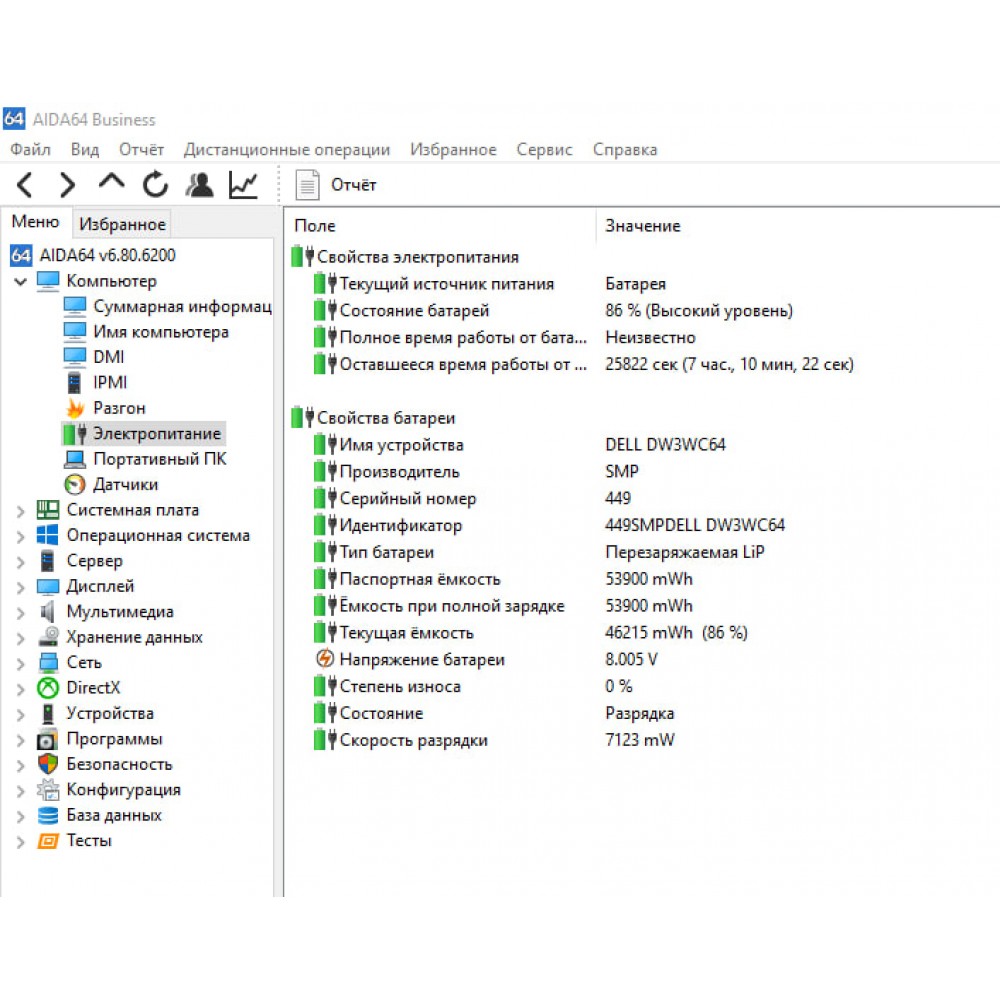Screen dimensions: 1000x1000
Task: Click the flame icon for Разгон
Action: pos(75,408)
